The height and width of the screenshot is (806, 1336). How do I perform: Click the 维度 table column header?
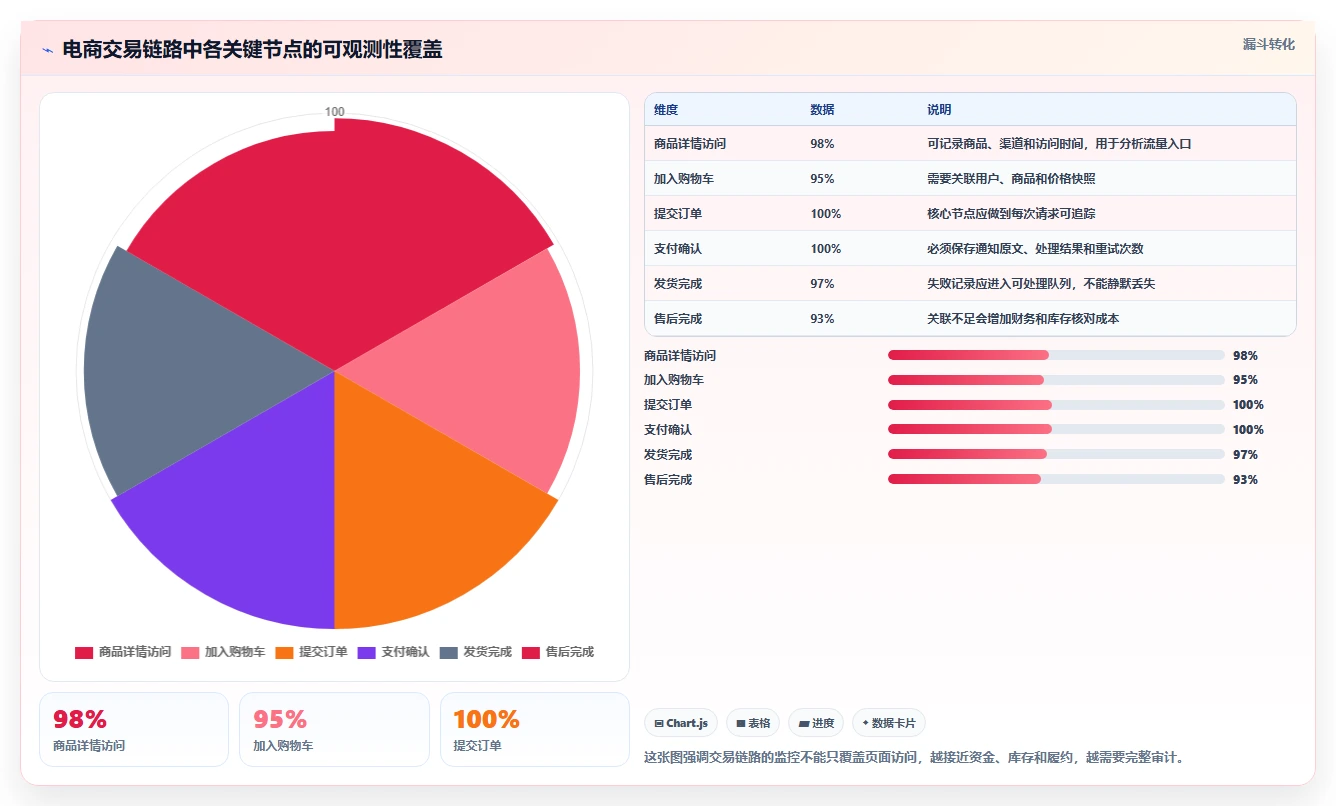pos(666,110)
